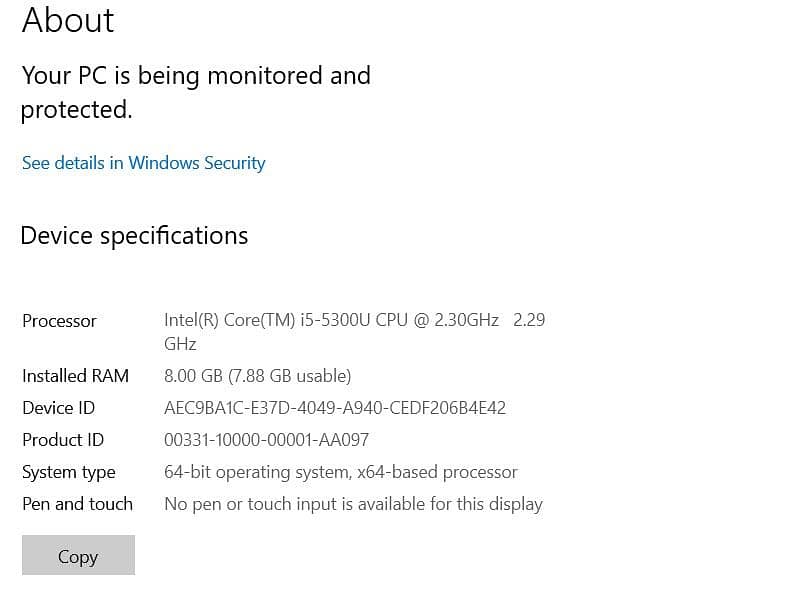Select the Product ID value 00331-10000-00001-AA097
Screen dimensions: 798x596
pos(266,440)
